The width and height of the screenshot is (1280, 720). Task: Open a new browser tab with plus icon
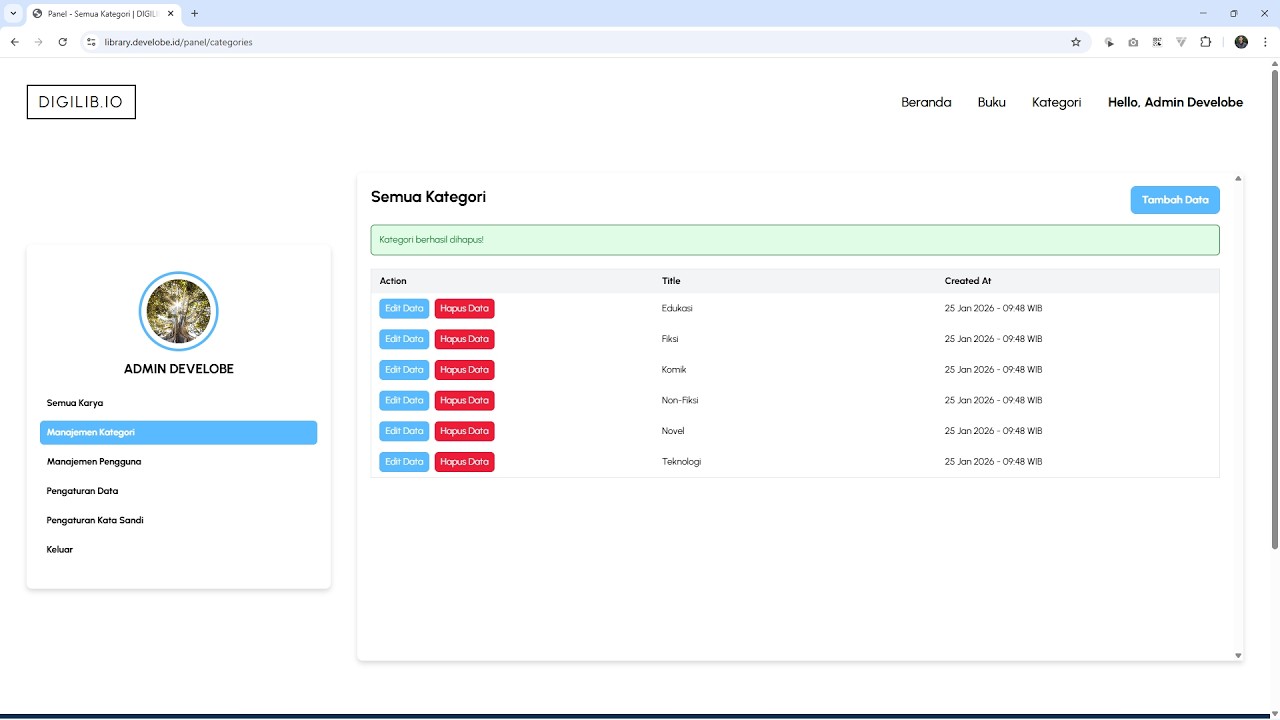194,14
